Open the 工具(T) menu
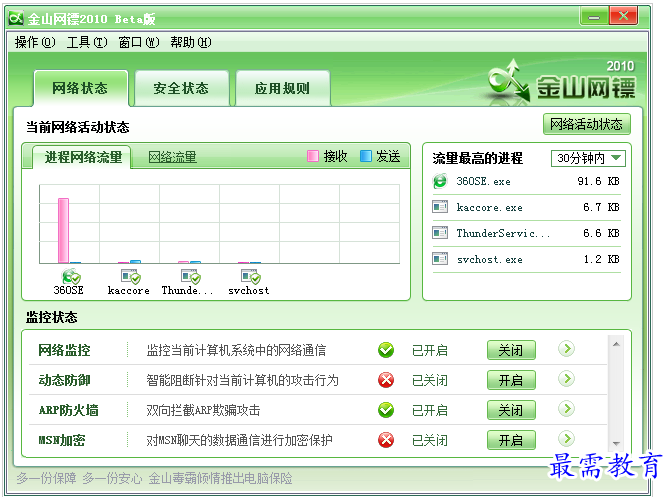 87,42
